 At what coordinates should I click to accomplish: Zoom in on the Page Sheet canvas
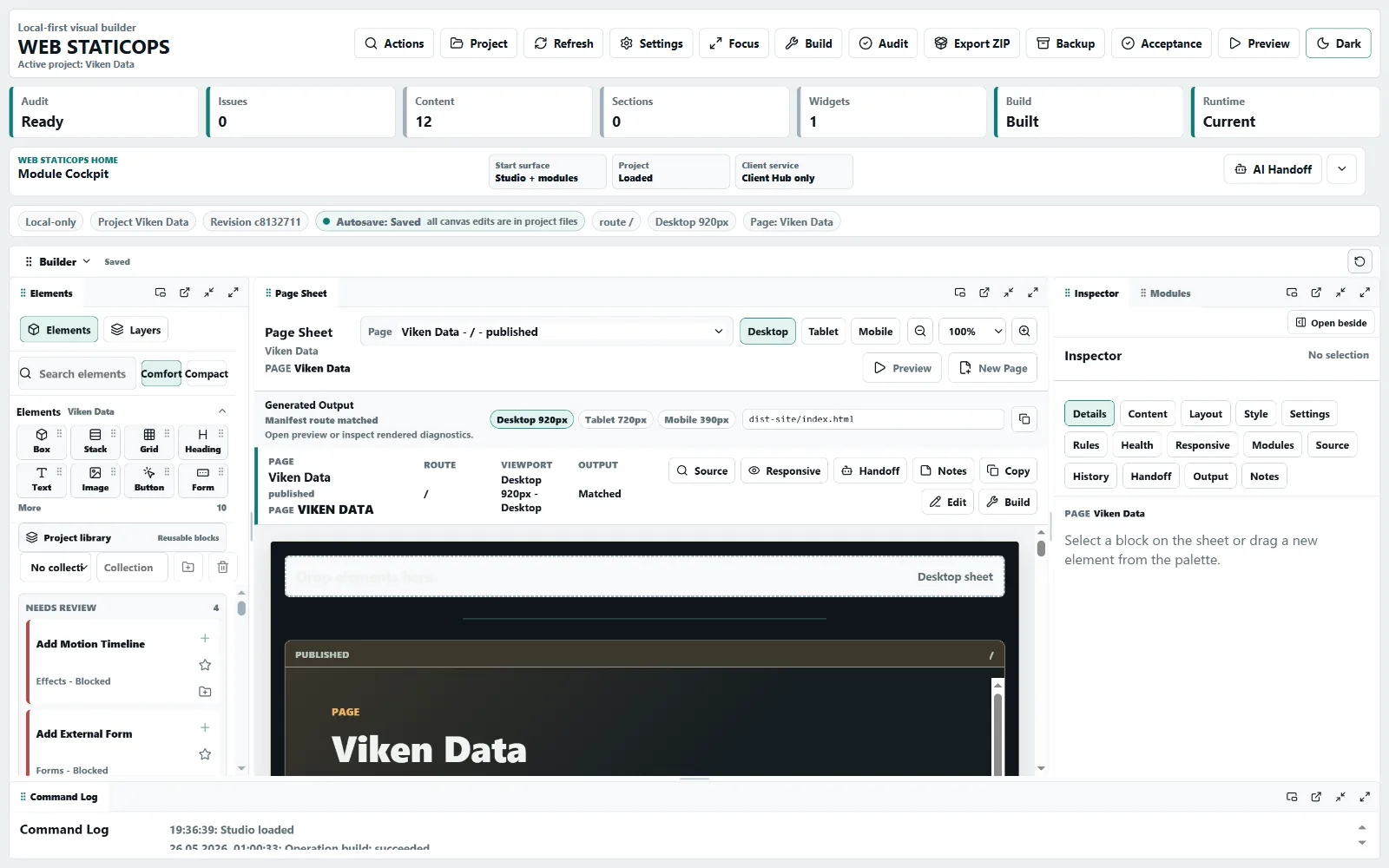1024,332
